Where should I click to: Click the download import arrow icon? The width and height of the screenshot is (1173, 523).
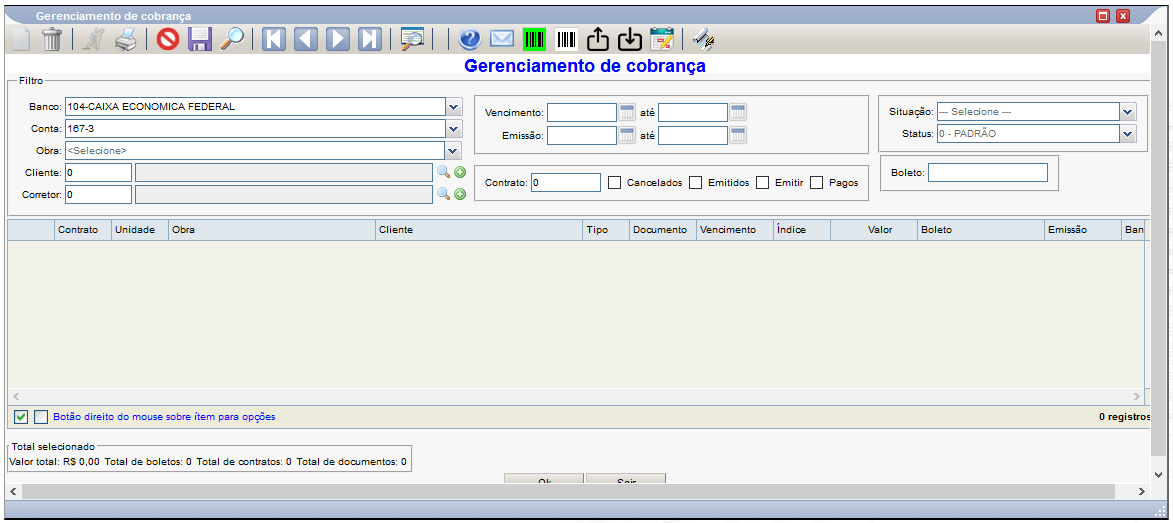pyautogui.click(x=630, y=39)
